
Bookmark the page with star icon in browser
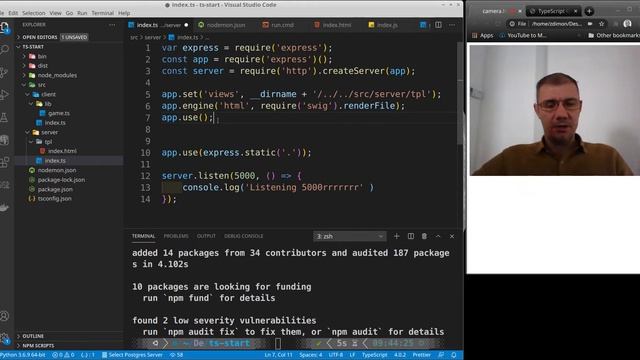point(601,24)
